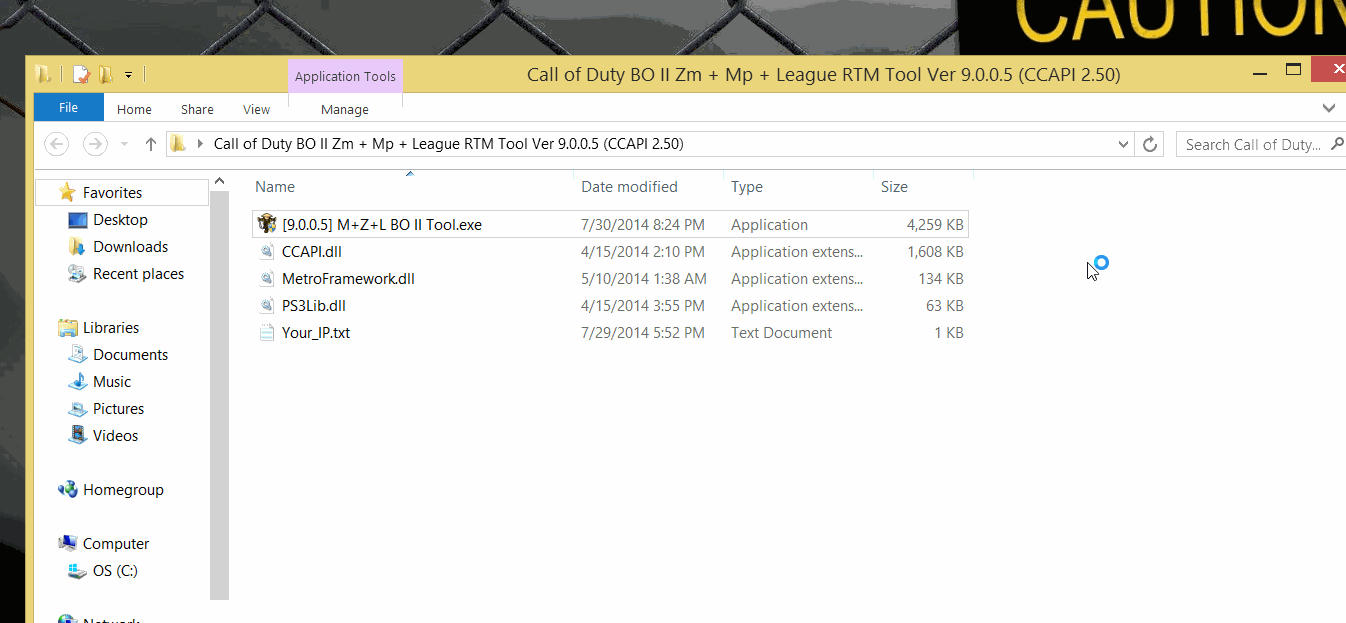Screen dimensions: 1346x623
Task: Click the New folder quick access icon
Action: pyautogui.click(x=104, y=74)
